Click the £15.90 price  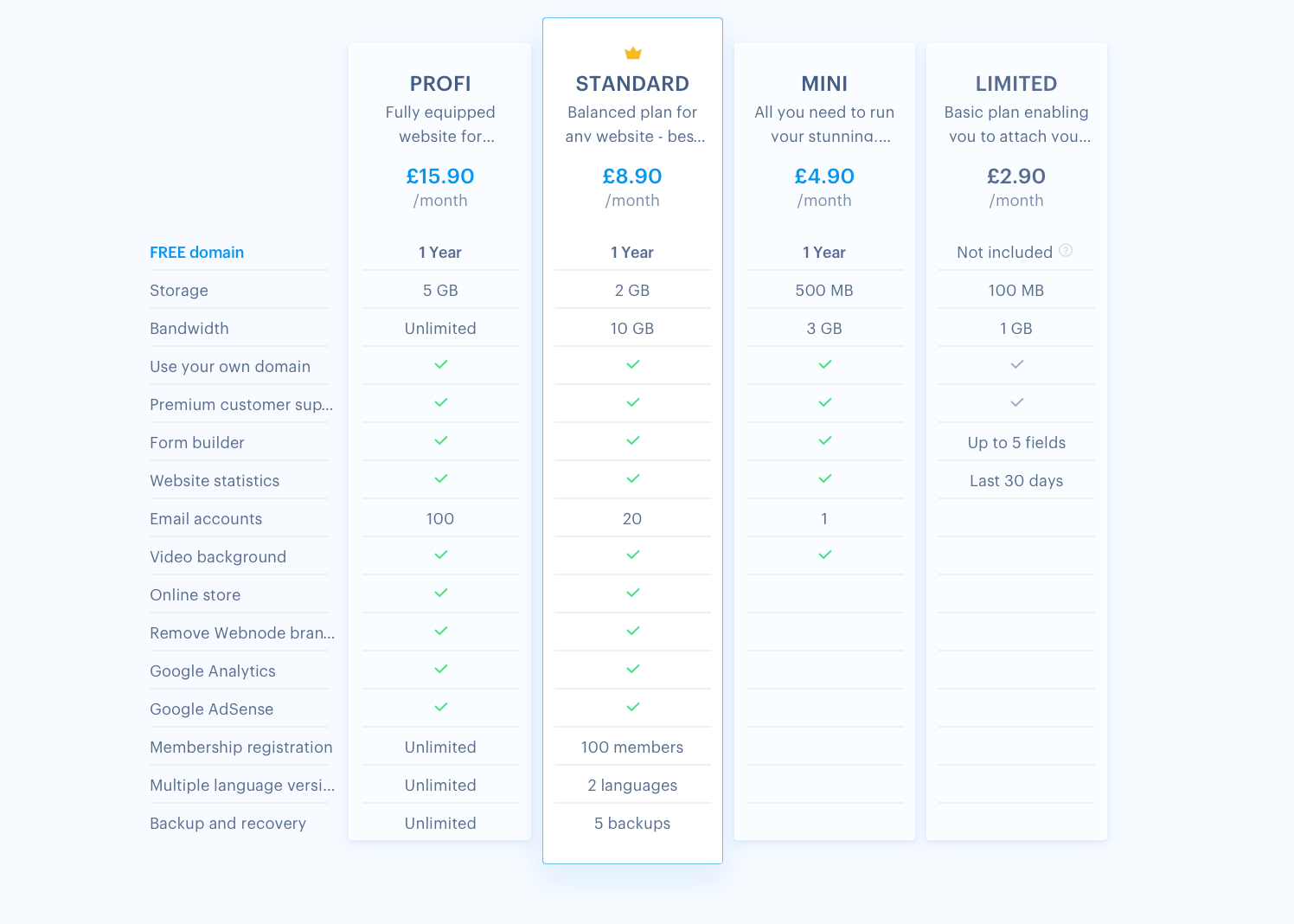tap(440, 176)
